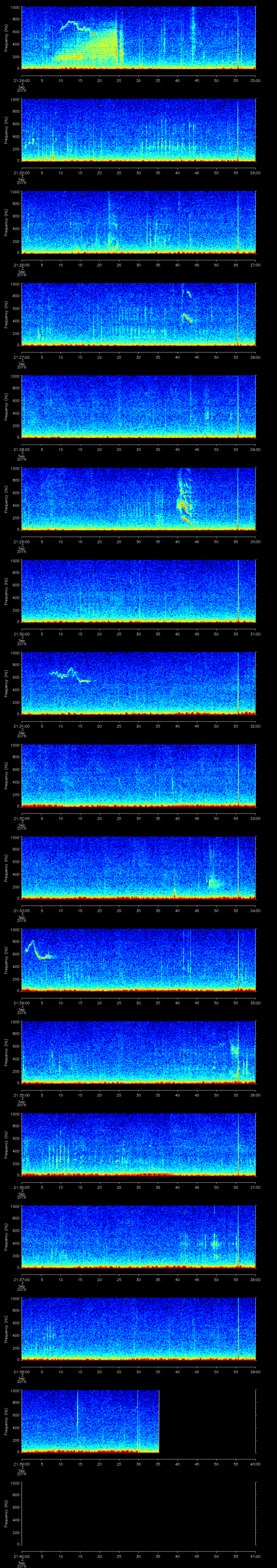Viewport: 277px width, 1568px height.
Task: Click the 21:24:00 start time label
Action: click(21, 80)
